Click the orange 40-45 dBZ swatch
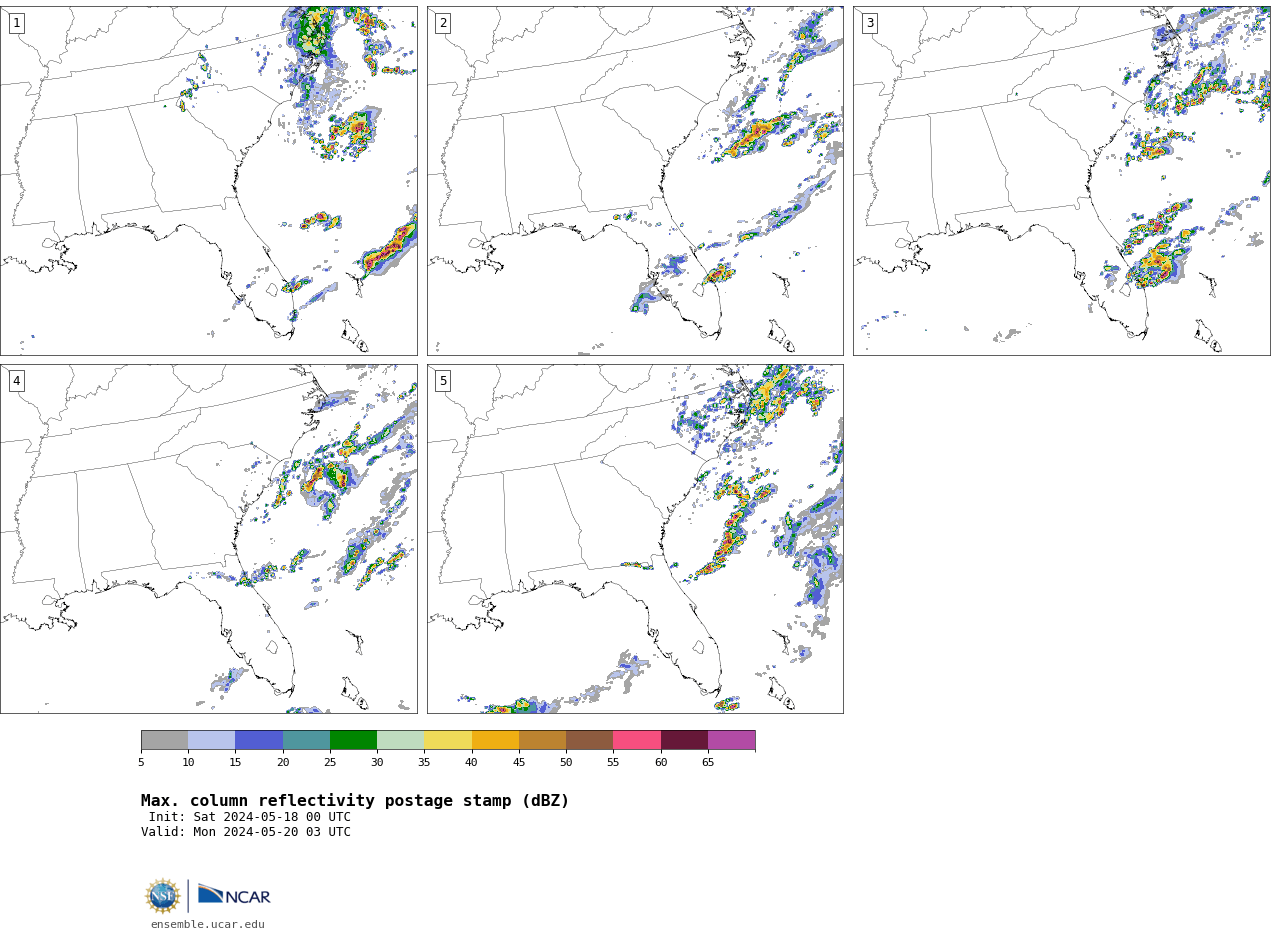Viewport: 1280px width, 936px height. (x=495, y=740)
